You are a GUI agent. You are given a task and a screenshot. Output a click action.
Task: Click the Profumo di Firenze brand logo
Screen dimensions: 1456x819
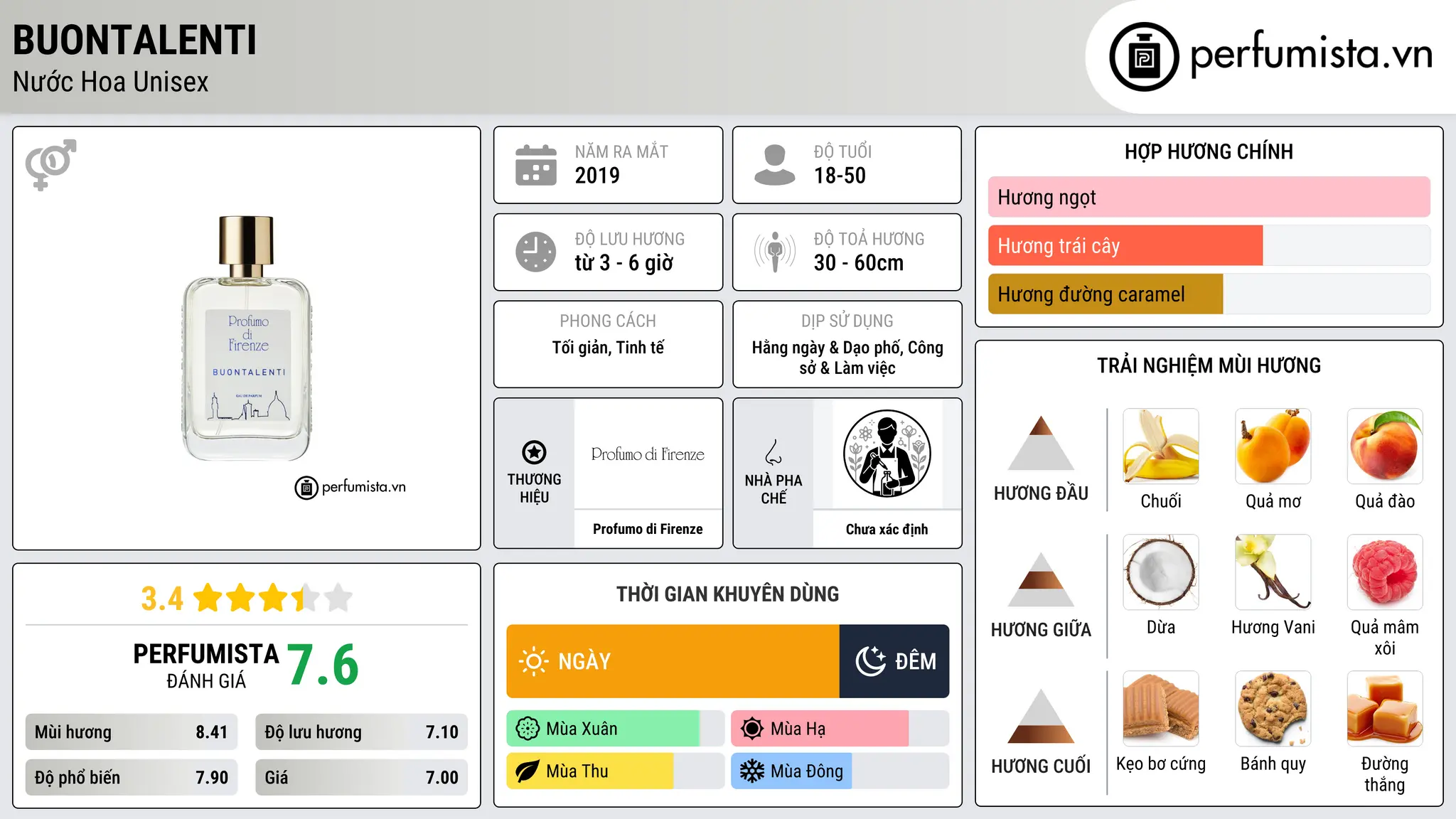tap(648, 454)
